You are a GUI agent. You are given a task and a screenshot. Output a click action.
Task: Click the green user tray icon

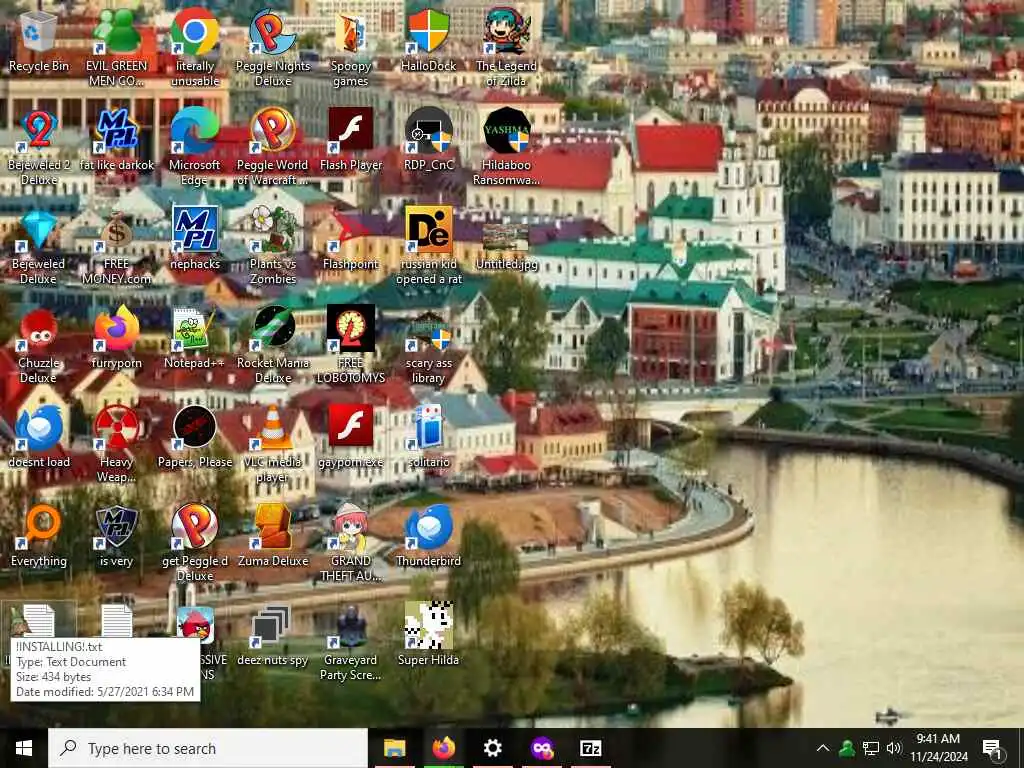(847, 748)
